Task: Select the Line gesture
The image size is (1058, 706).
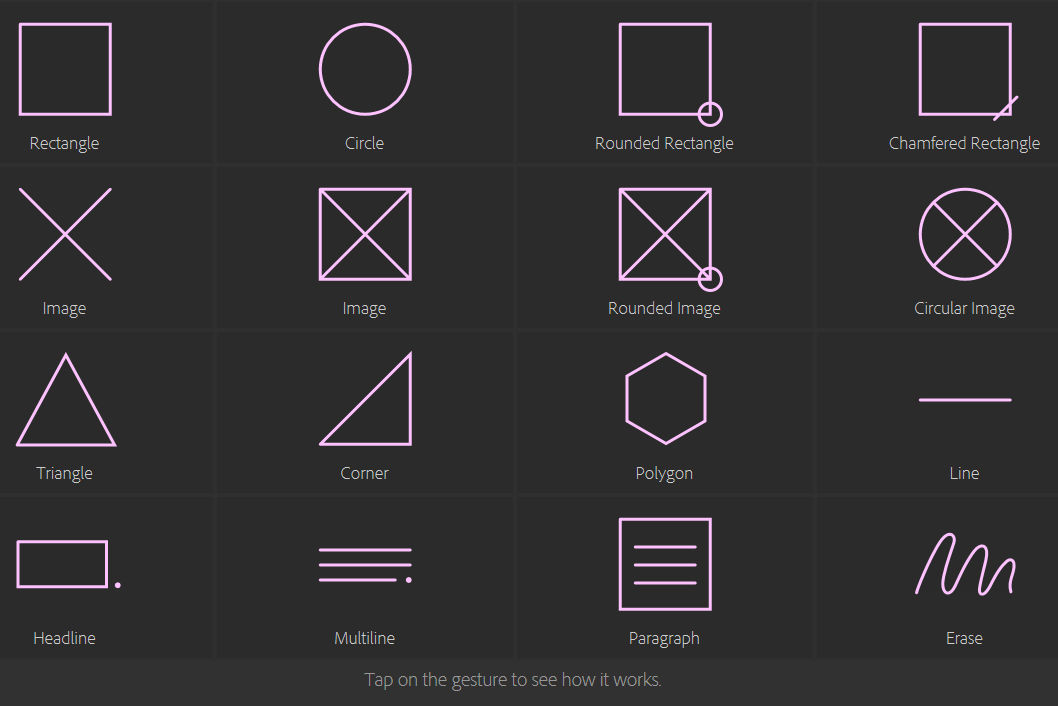Action: click(965, 400)
